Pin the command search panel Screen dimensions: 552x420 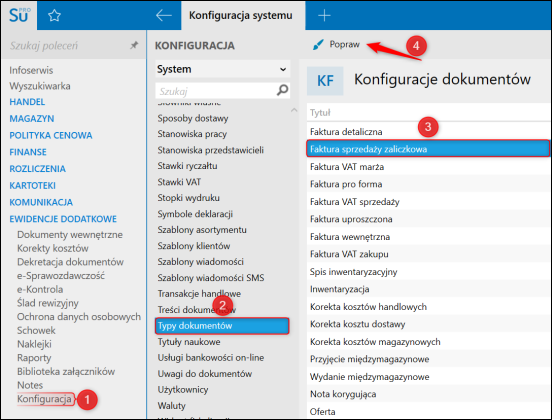134,45
